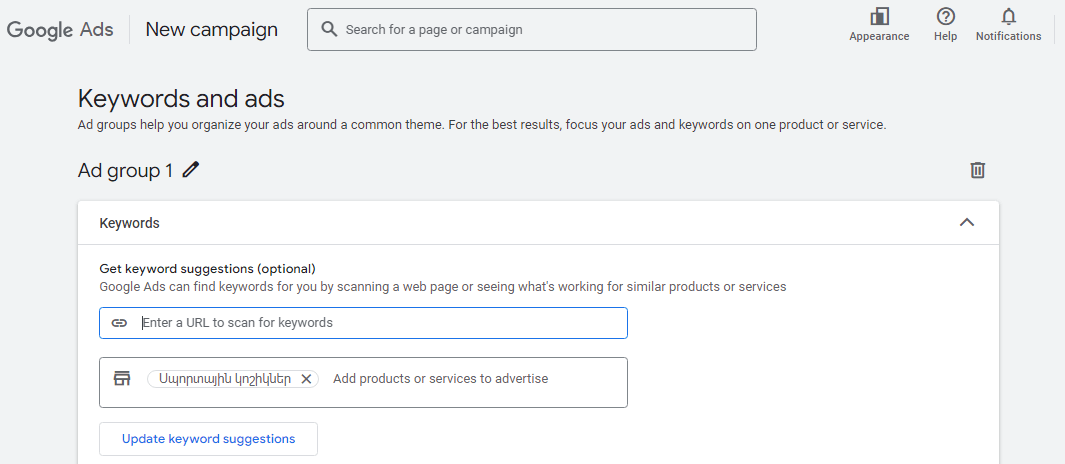Click the Enter a URL to scan field
The width and height of the screenshot is (1065, 464).
coord(380,323)
